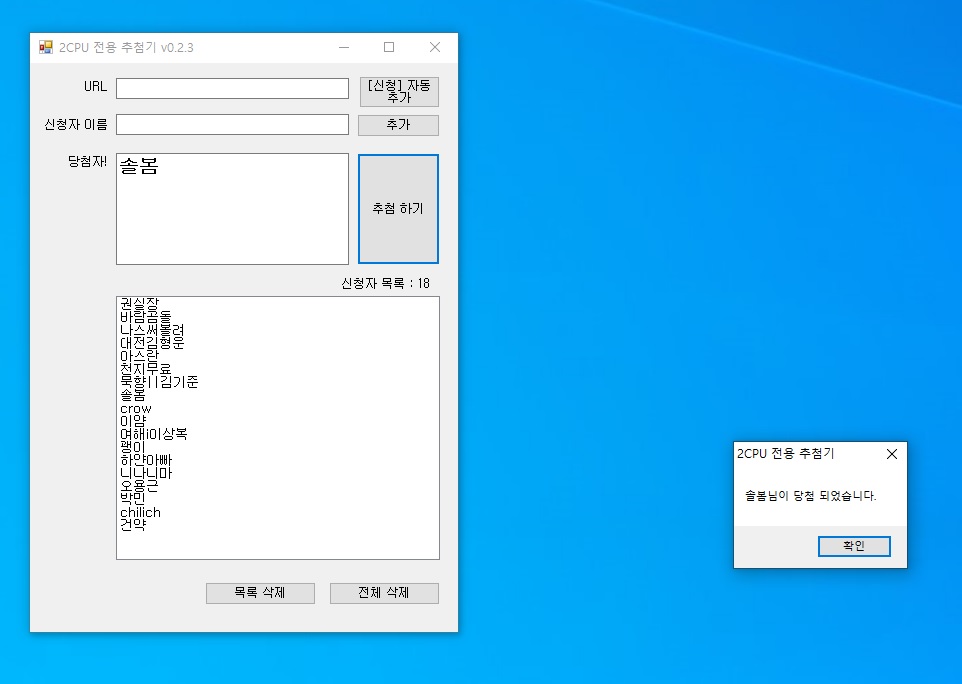Click the 신청자 목록 : 18 counter text
Image resolution: width=962 pixels, height=684 pixels.
click(385, 283)
